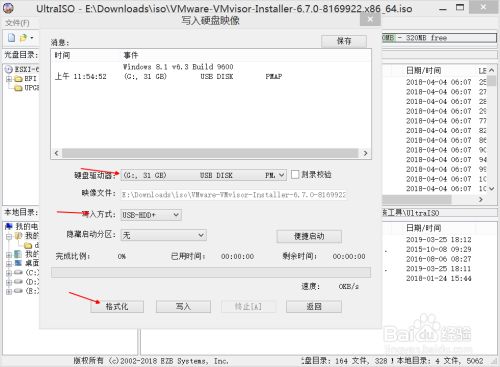
Task: Select local file dated 2018-01-24 15:44
Action: click(439, 278)
